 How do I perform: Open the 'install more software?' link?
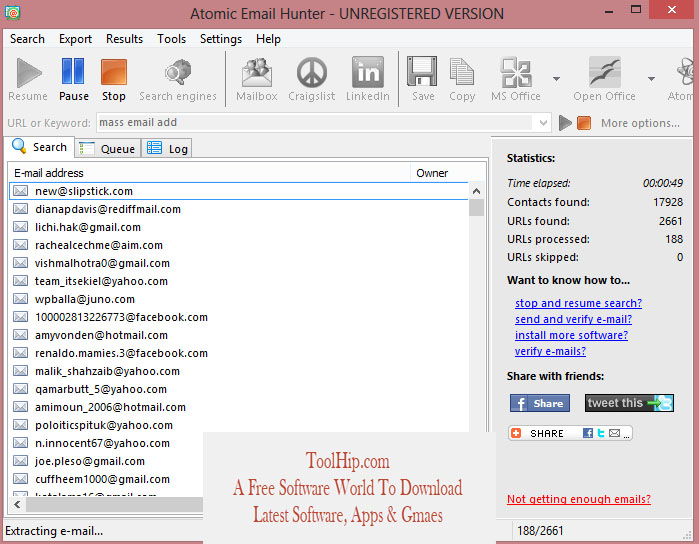pyautogui.click(x=571, y=335)
